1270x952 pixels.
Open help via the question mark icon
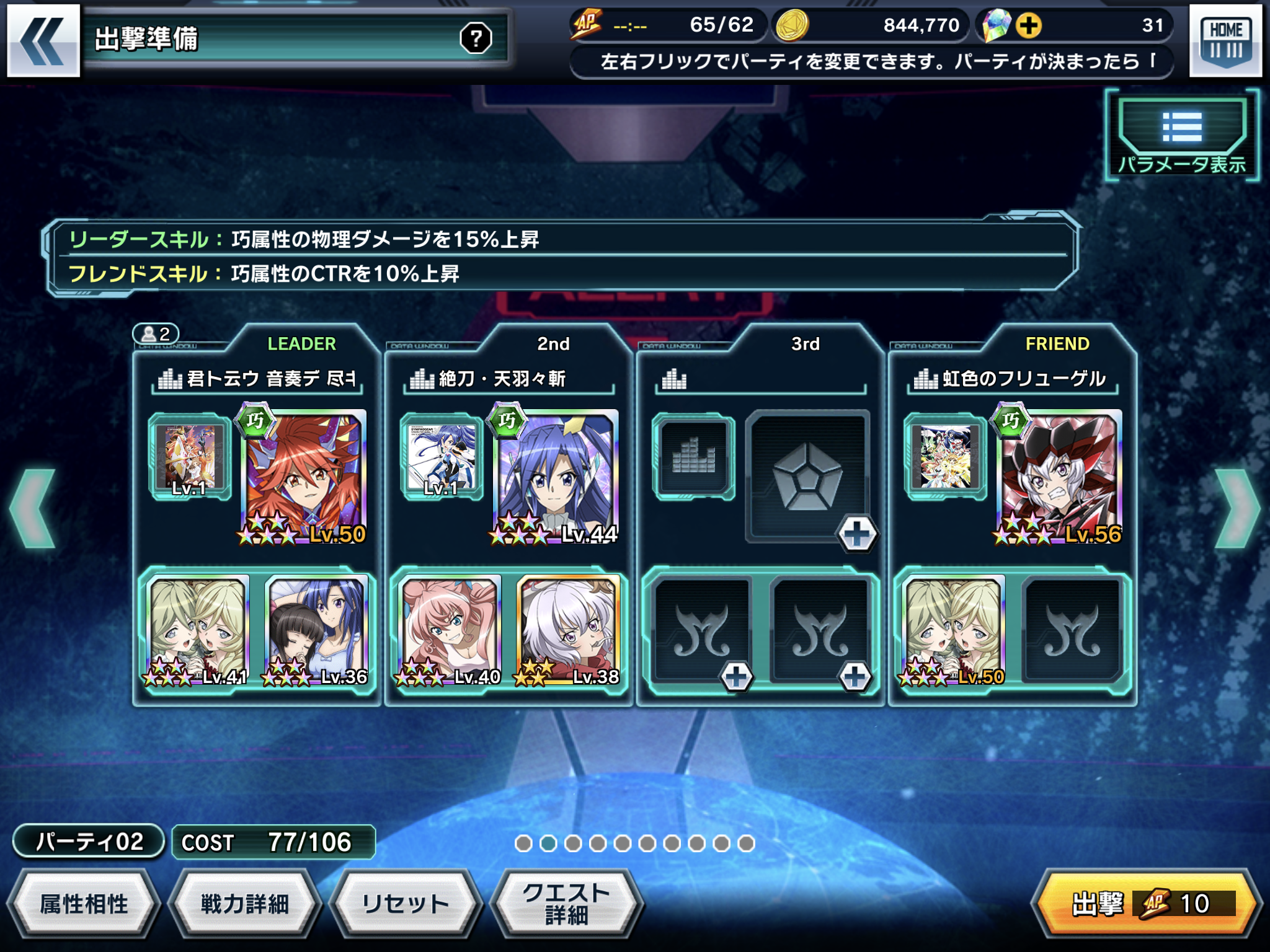[x=476, y=38]
